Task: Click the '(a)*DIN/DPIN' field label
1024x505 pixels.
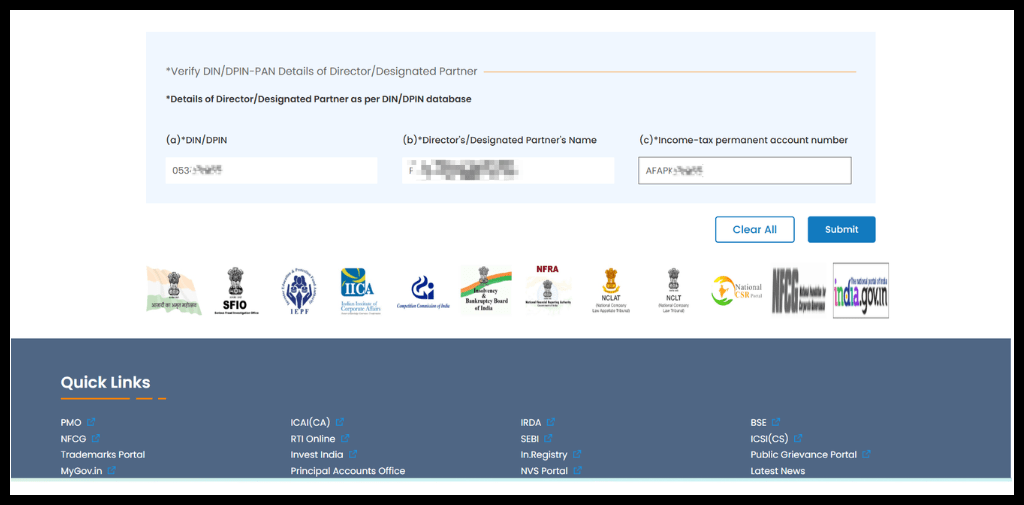Action: coord(197,140)
